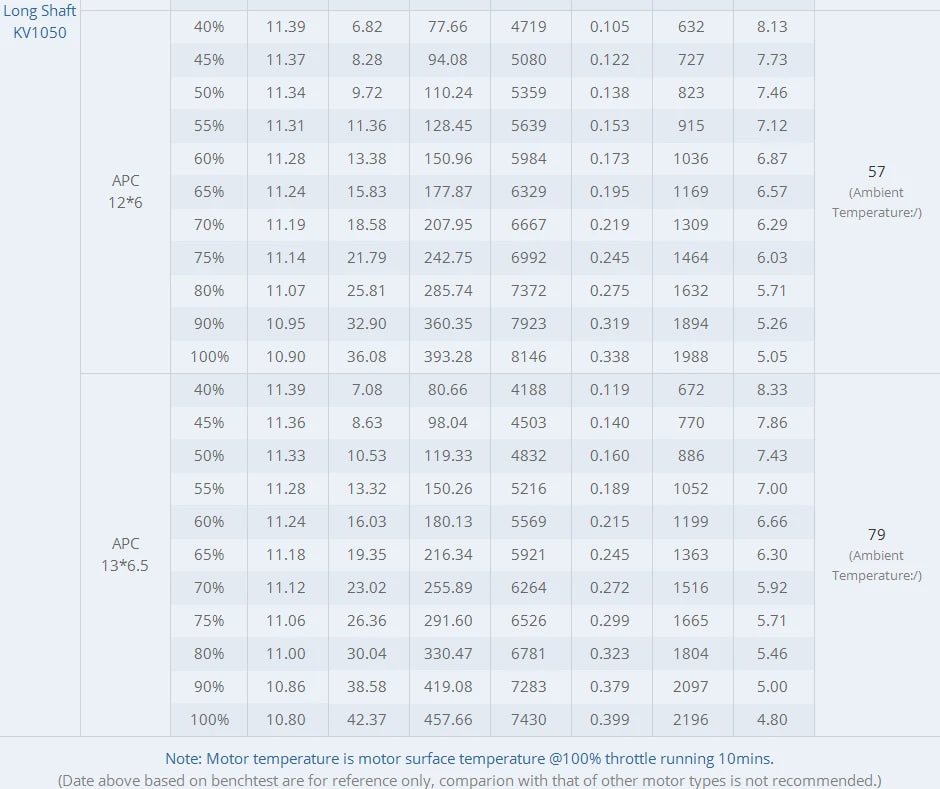Click the 10.80 voltage cell
Image resolution: width=940 pixels, height=789 pixels.
(286, 720)
